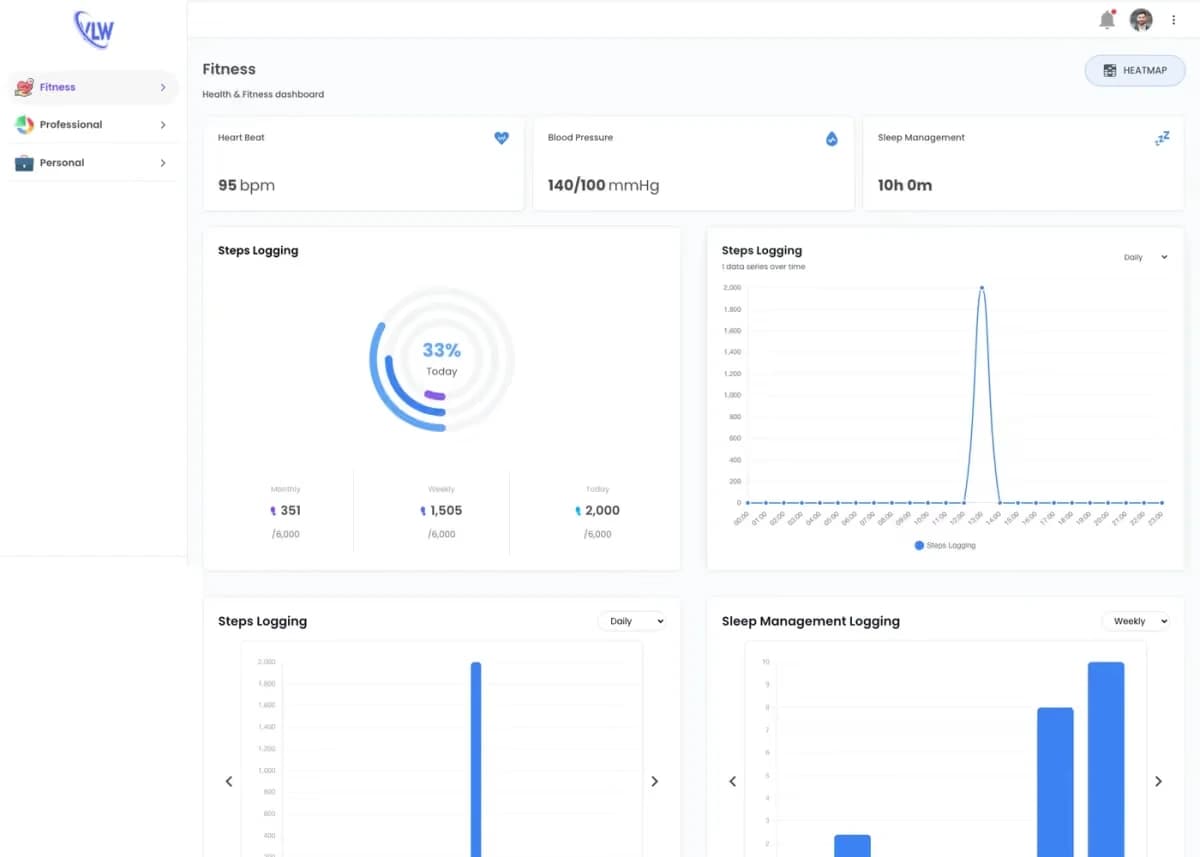Open the Daily dropdown on line chart

point(1145,257)
